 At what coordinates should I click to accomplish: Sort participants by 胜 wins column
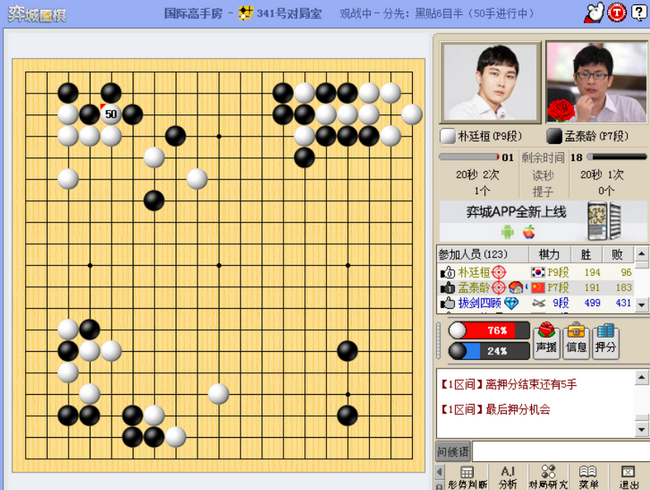[x=586, y=254]
